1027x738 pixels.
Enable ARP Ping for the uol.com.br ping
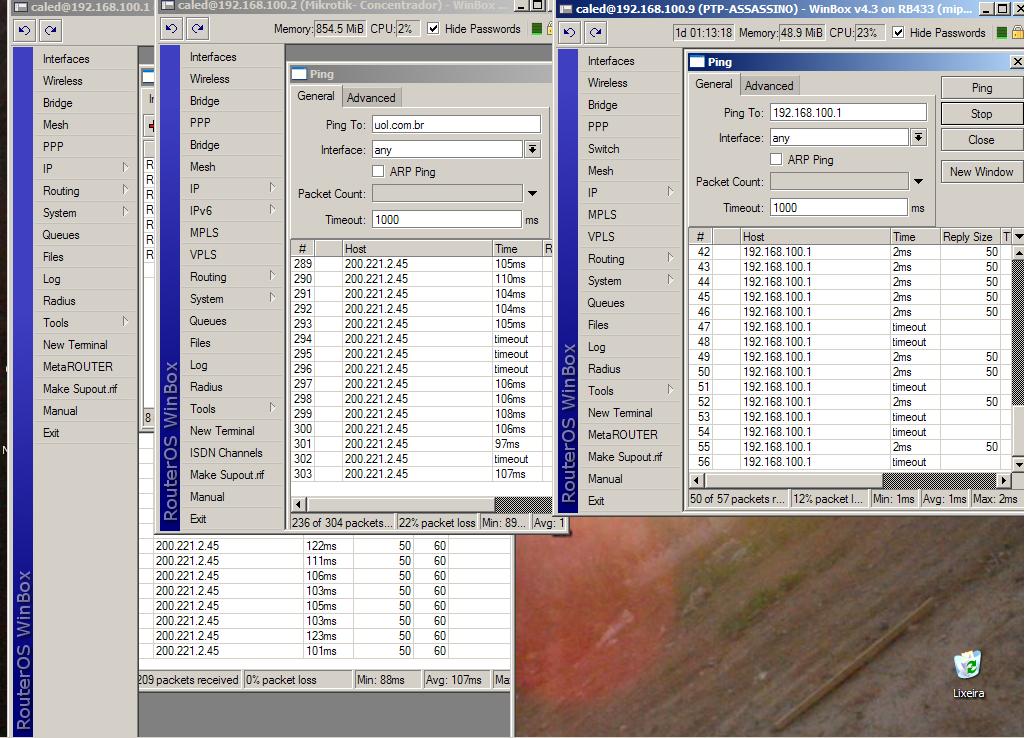378,171
